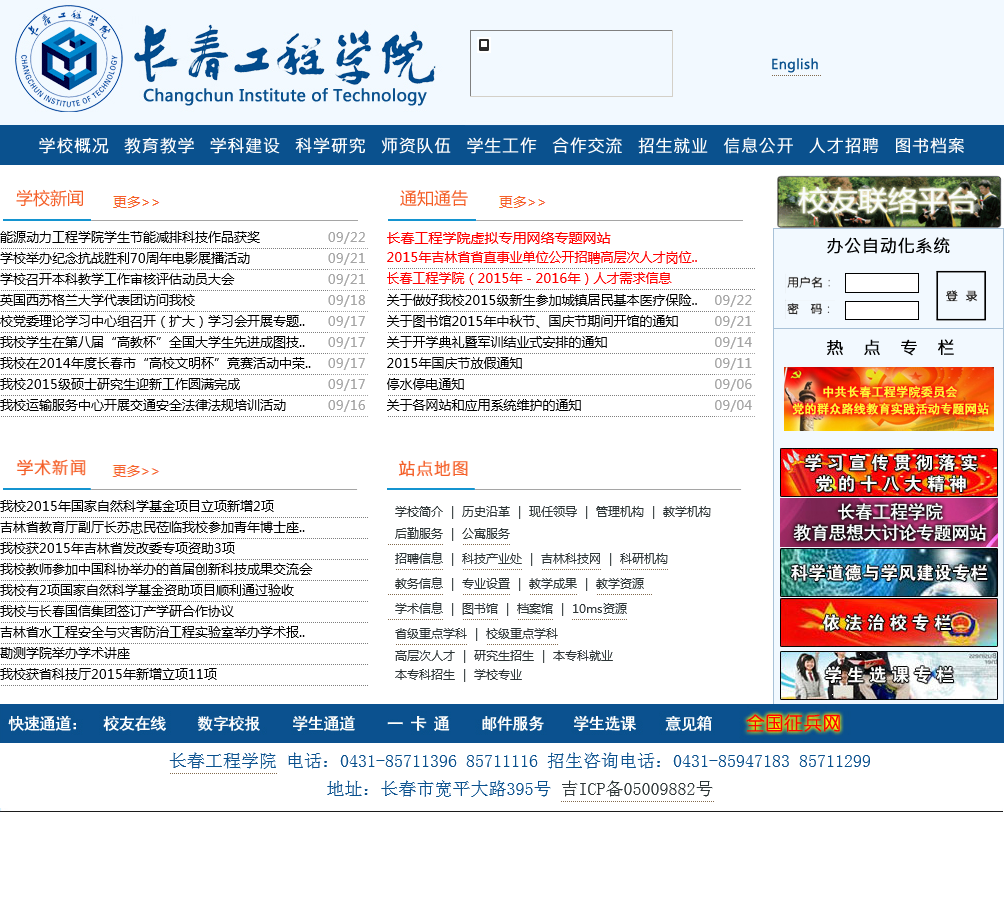This screenshot has width=1004, height=913.
Task: Open 合作交流 menu
Action: pyautogui.click(x=587, y=145)
